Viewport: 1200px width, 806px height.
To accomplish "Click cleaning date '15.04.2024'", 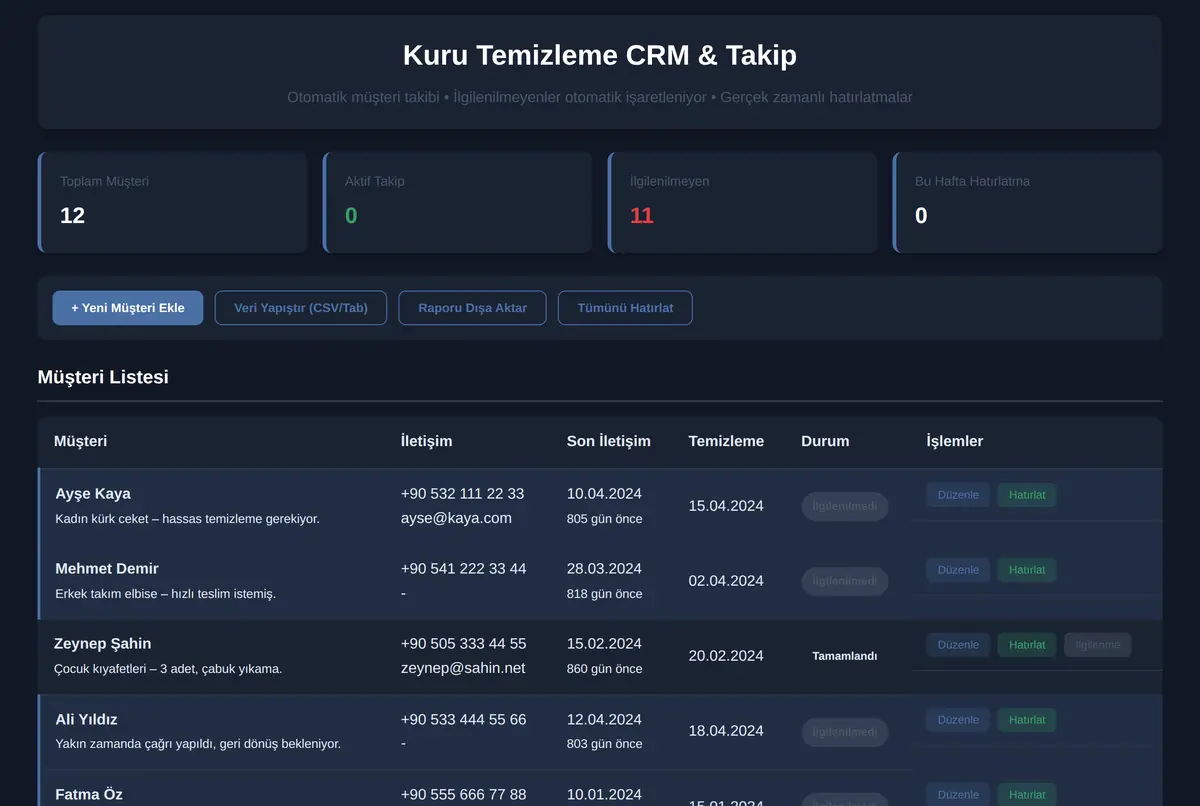I will 726,506.
